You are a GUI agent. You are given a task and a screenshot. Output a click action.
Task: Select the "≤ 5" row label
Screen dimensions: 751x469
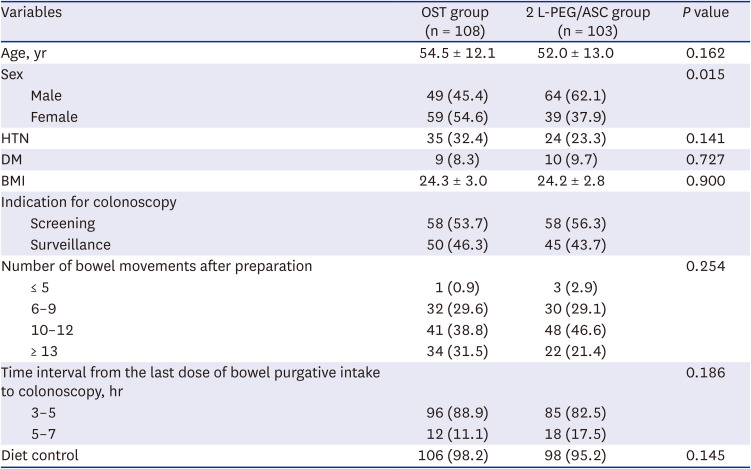(x=40, y=286)
